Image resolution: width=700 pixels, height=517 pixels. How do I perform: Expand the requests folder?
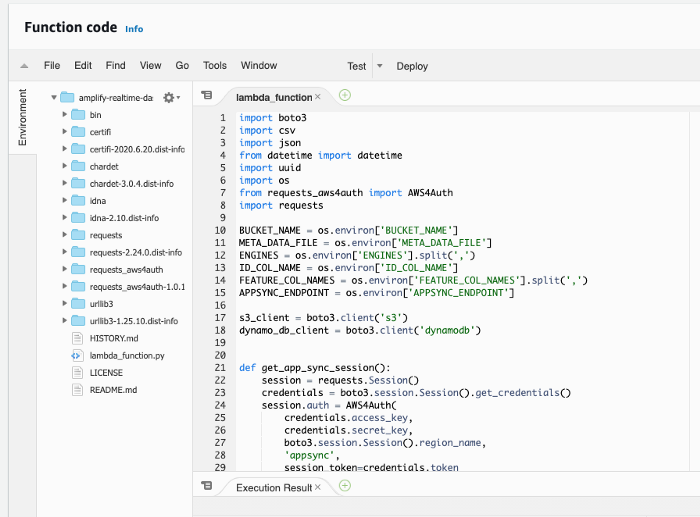pyautogui.click(x=64, y=234)
